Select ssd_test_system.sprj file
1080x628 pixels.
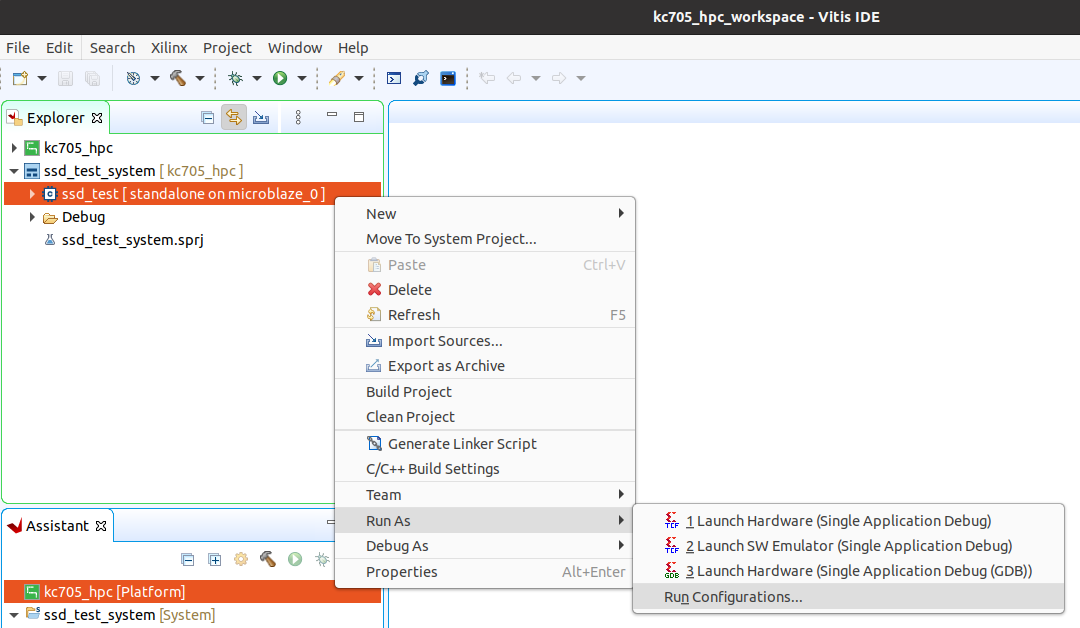132,240
